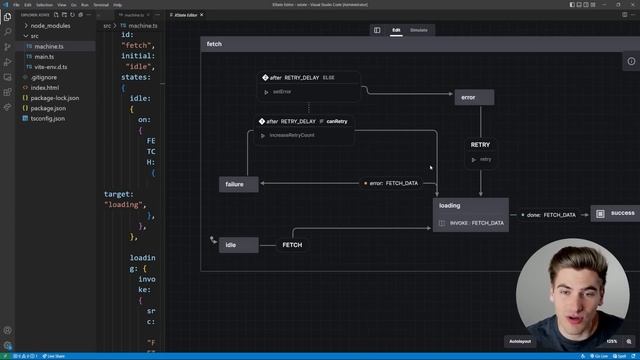Open the Accounts icon in activity bar
The width and height of the screenshot is (640, 360).
point(7,331)
